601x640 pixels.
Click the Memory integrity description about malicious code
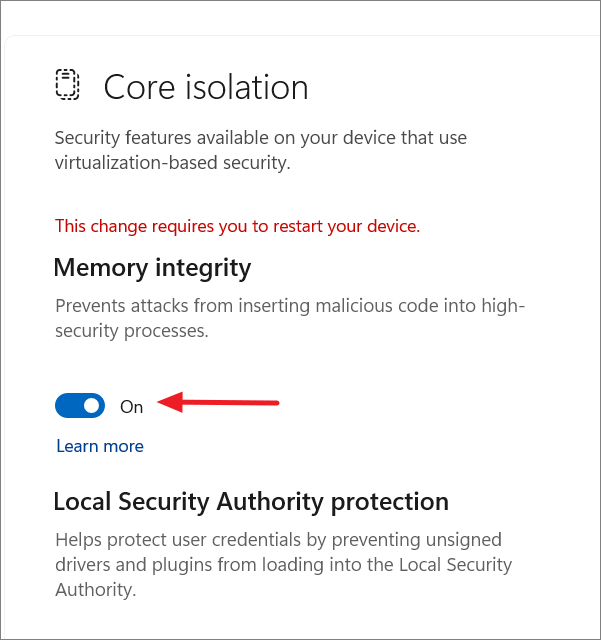pos(290,318)
